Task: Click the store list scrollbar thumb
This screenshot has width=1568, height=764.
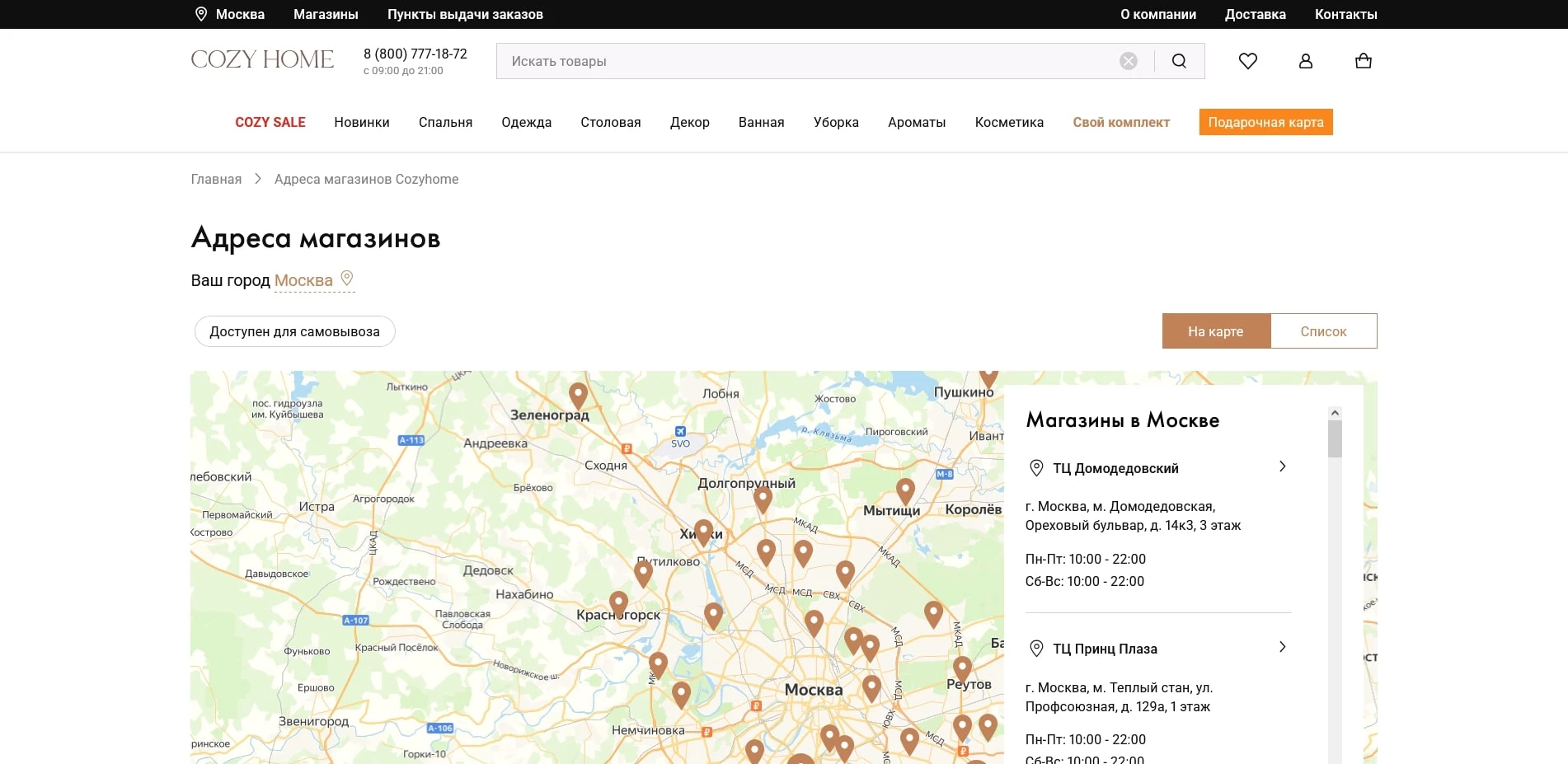Action: pos(1335,438)
